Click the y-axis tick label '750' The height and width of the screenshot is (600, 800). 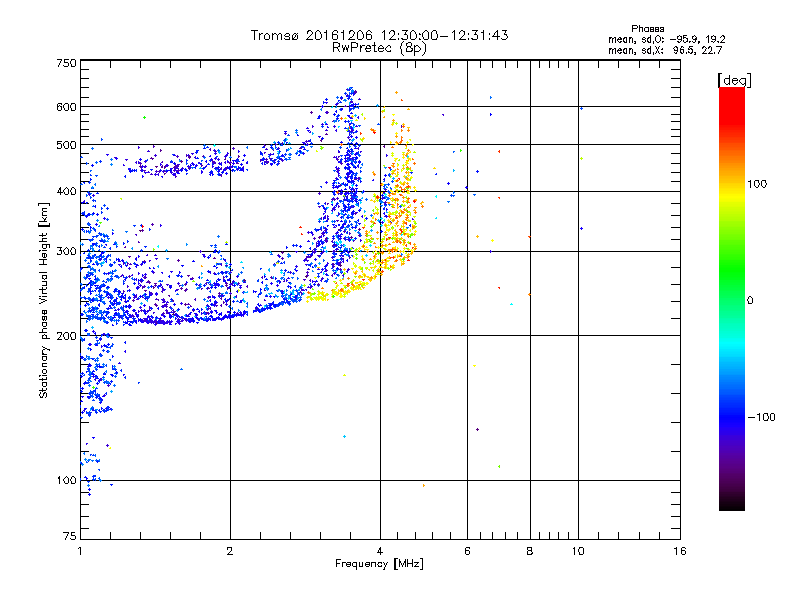coord(66,63)
